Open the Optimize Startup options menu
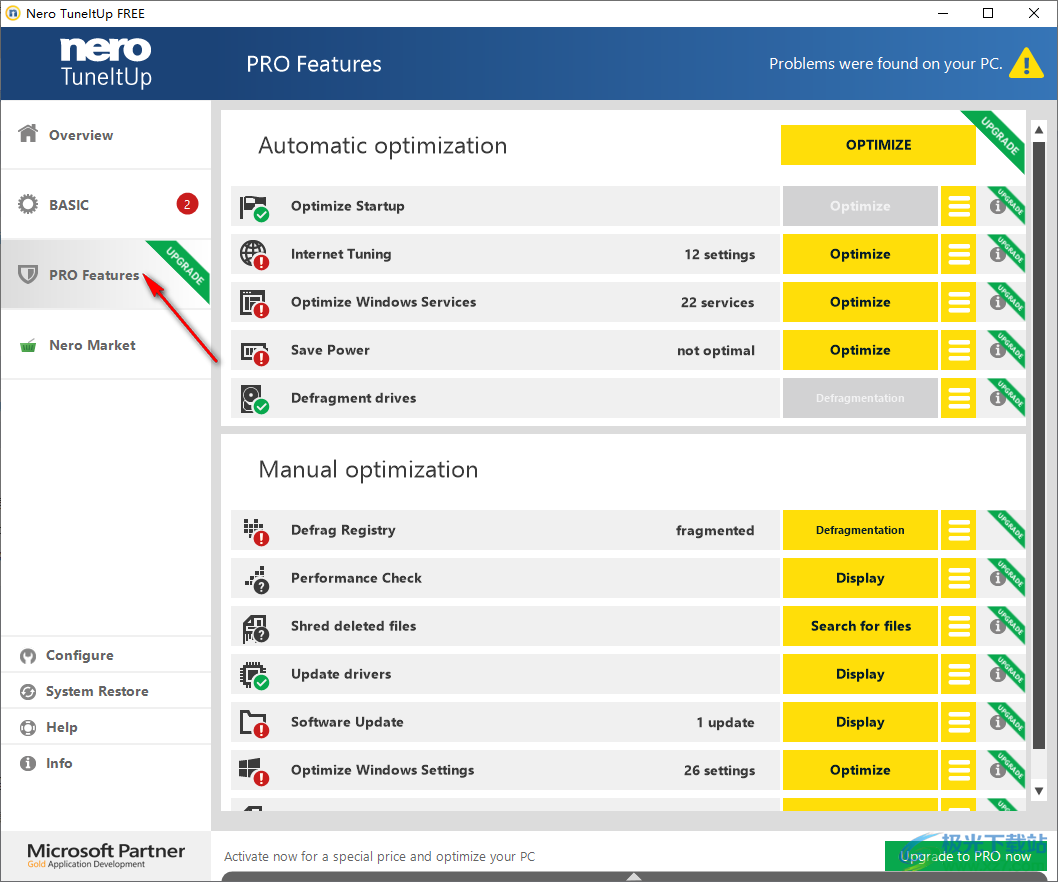The height and width of the screenshot is (882, 1058). (x=958, y=206)
